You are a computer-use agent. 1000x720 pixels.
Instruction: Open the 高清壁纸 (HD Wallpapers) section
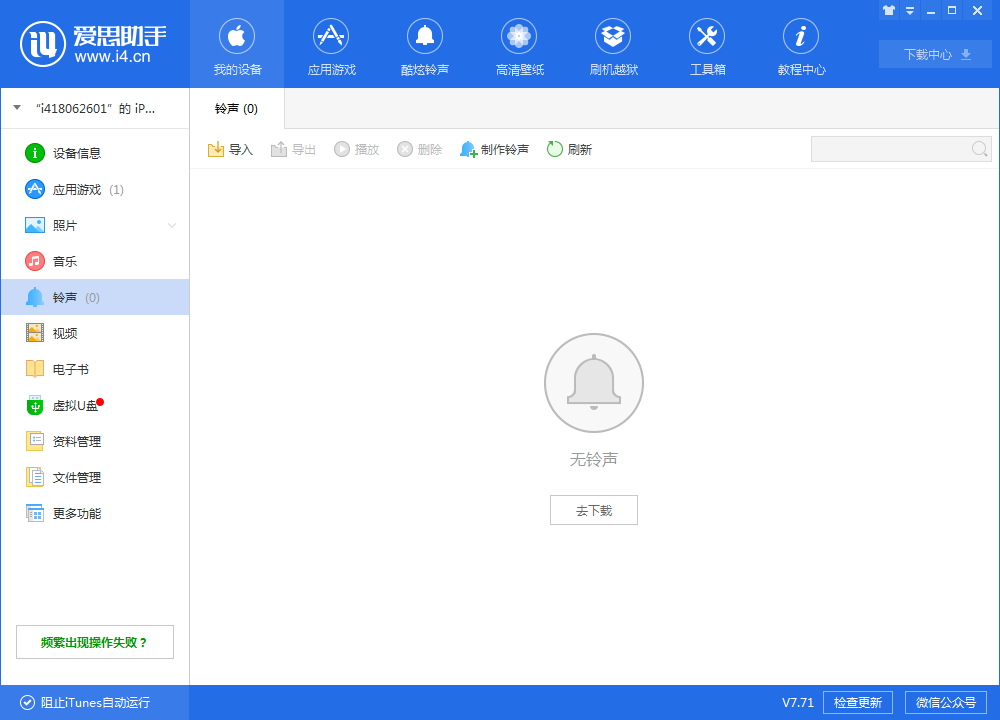(x=519, y=45)
